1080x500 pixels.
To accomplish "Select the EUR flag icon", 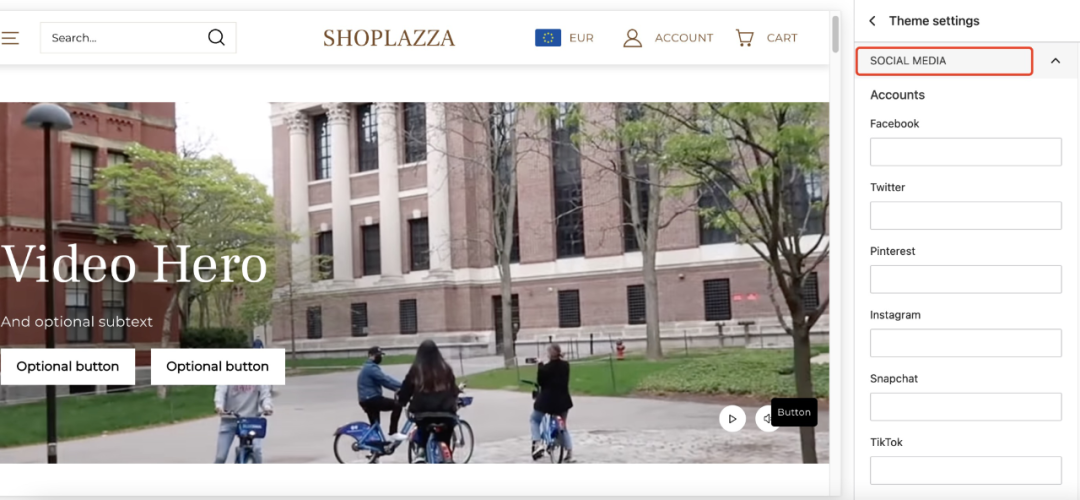I will pos(548,38).
